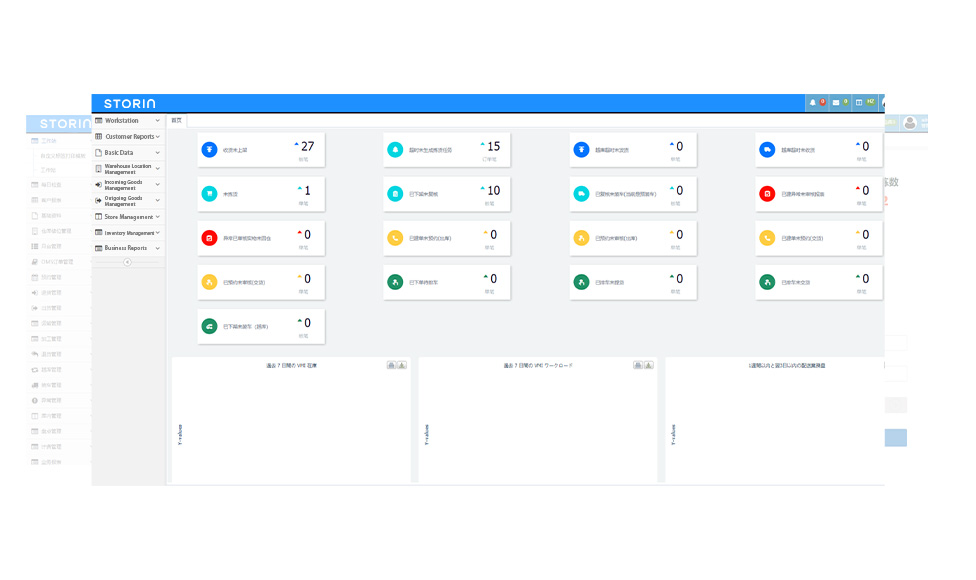This screenshot has width=976, height=580.
Task: Click the green truck icon on the last card
Action: (x=210, y=326)
